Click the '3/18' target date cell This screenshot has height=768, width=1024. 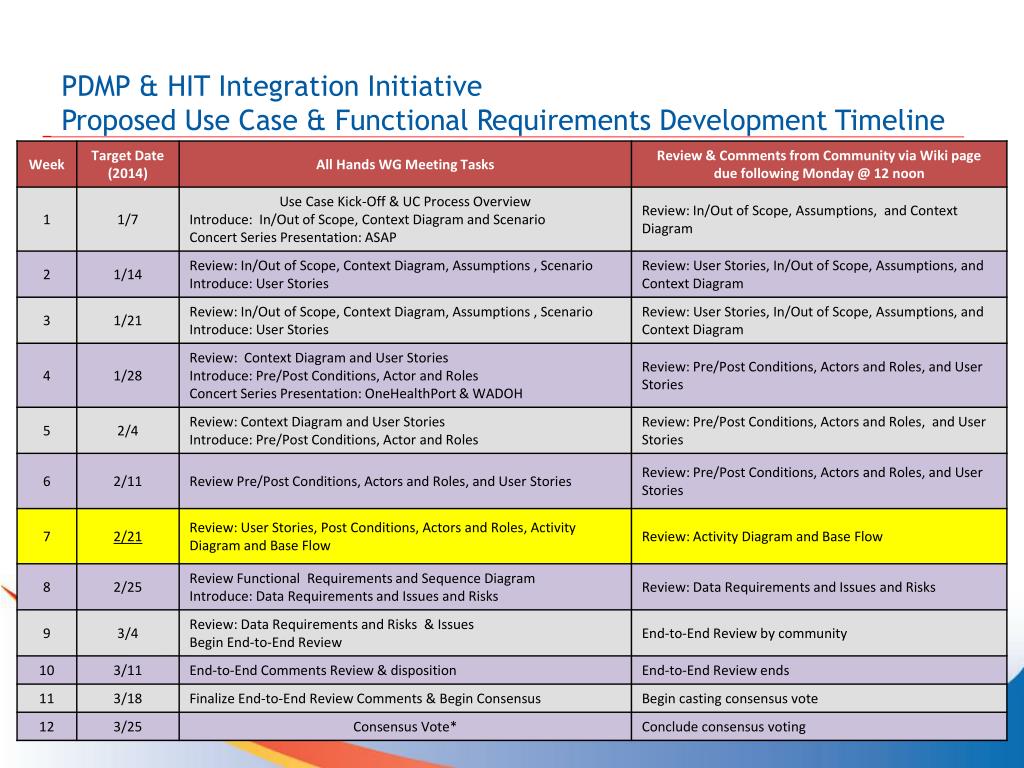point(127,698)
